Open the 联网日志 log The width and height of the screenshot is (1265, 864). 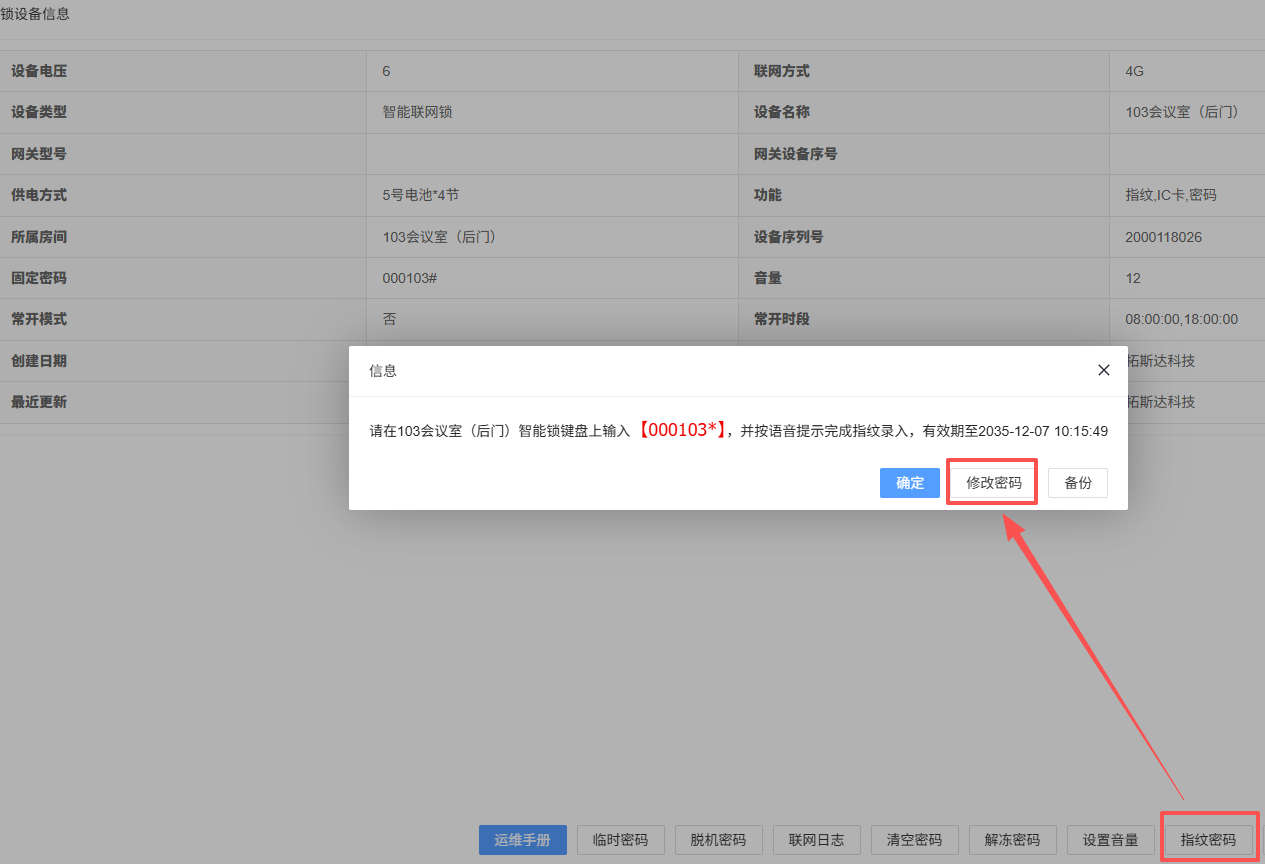816,840
